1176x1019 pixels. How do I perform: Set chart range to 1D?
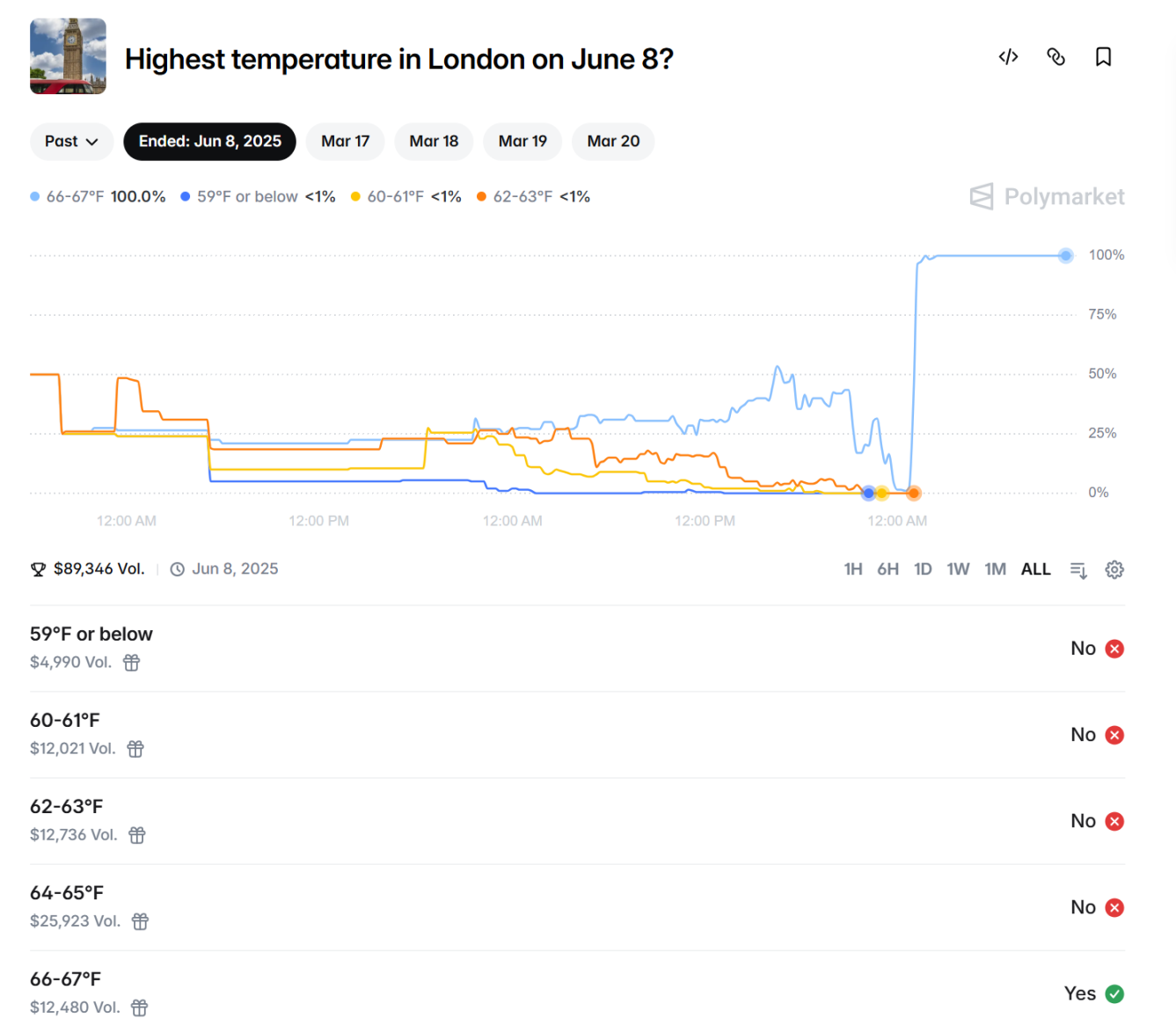tap(922, 569)
